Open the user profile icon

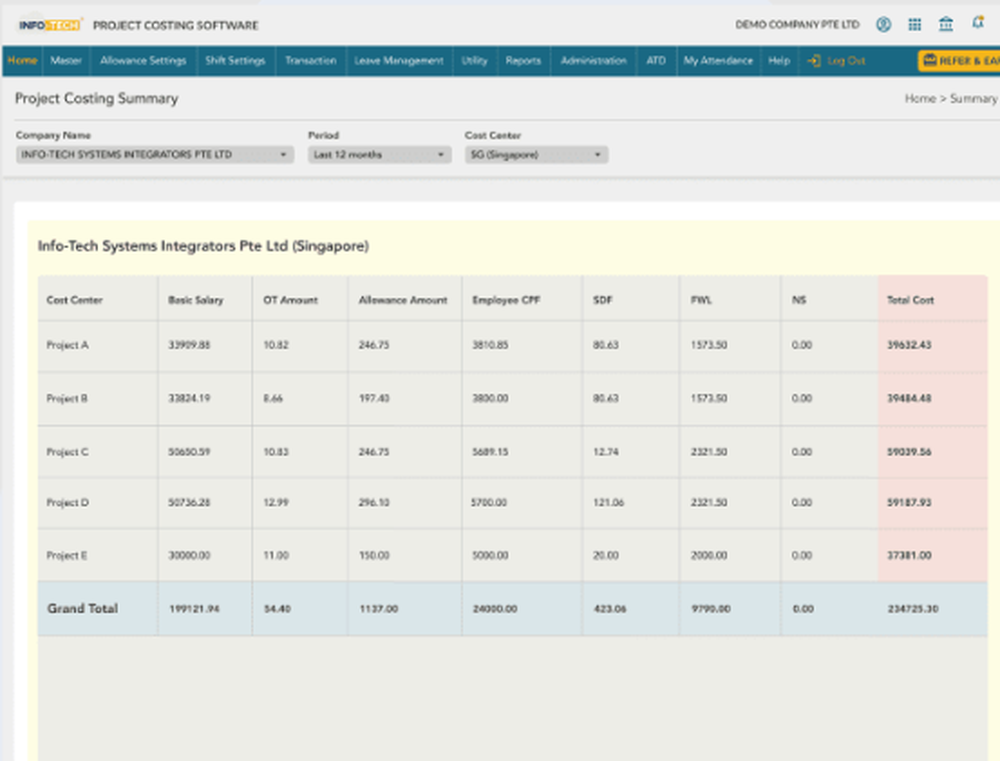pyautogui.click(x=883, y=25)
